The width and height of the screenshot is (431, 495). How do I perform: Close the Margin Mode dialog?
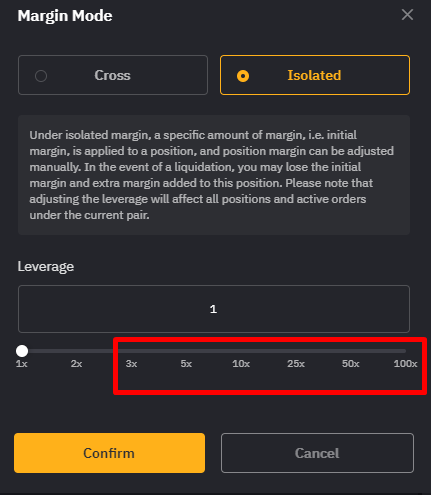(407, 15)
